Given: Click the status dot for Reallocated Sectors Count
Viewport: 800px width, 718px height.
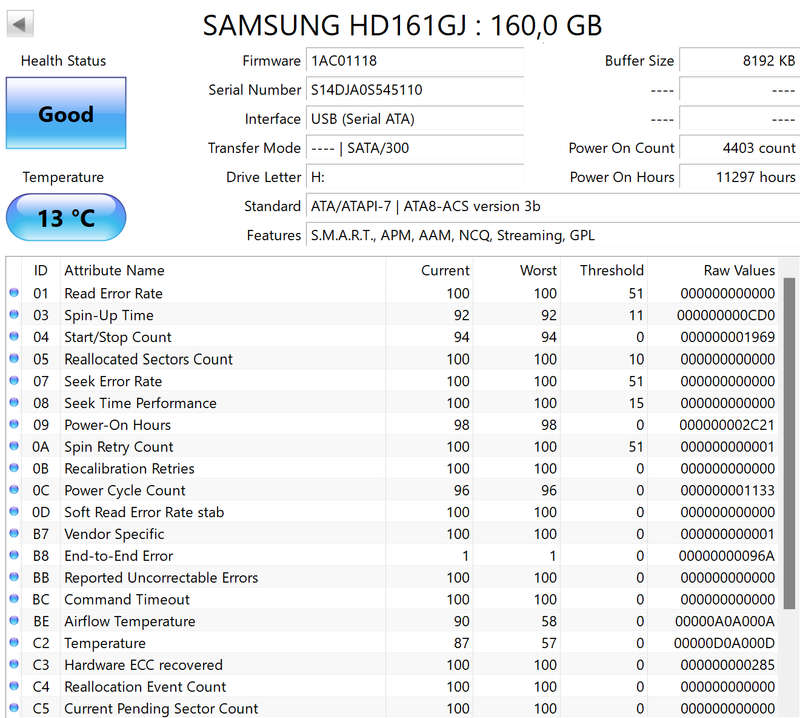Looking at the screenshot, I should pyautogui.click(x=14, y=359).
